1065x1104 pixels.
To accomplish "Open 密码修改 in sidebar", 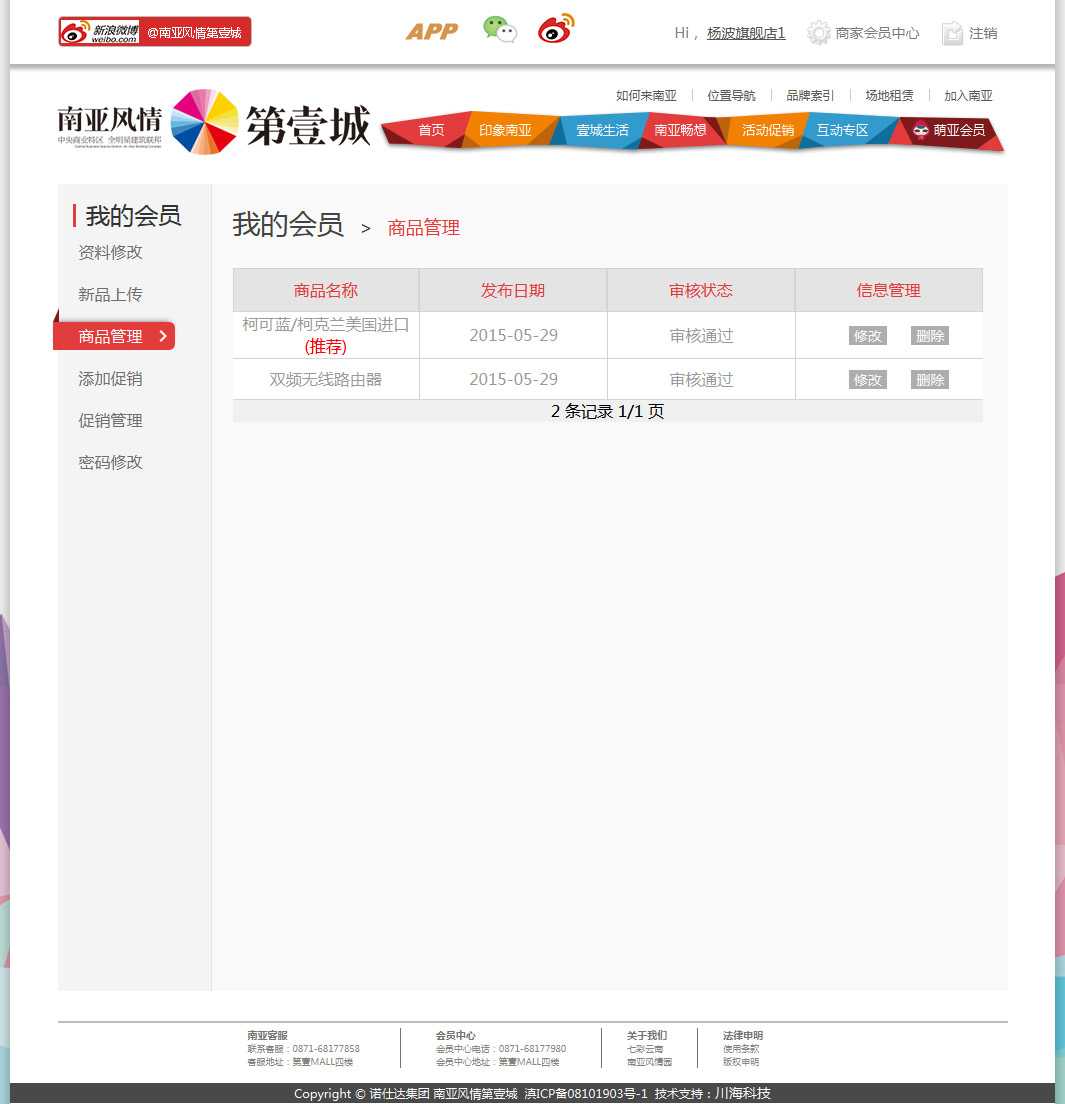I will tap(111, 462).
